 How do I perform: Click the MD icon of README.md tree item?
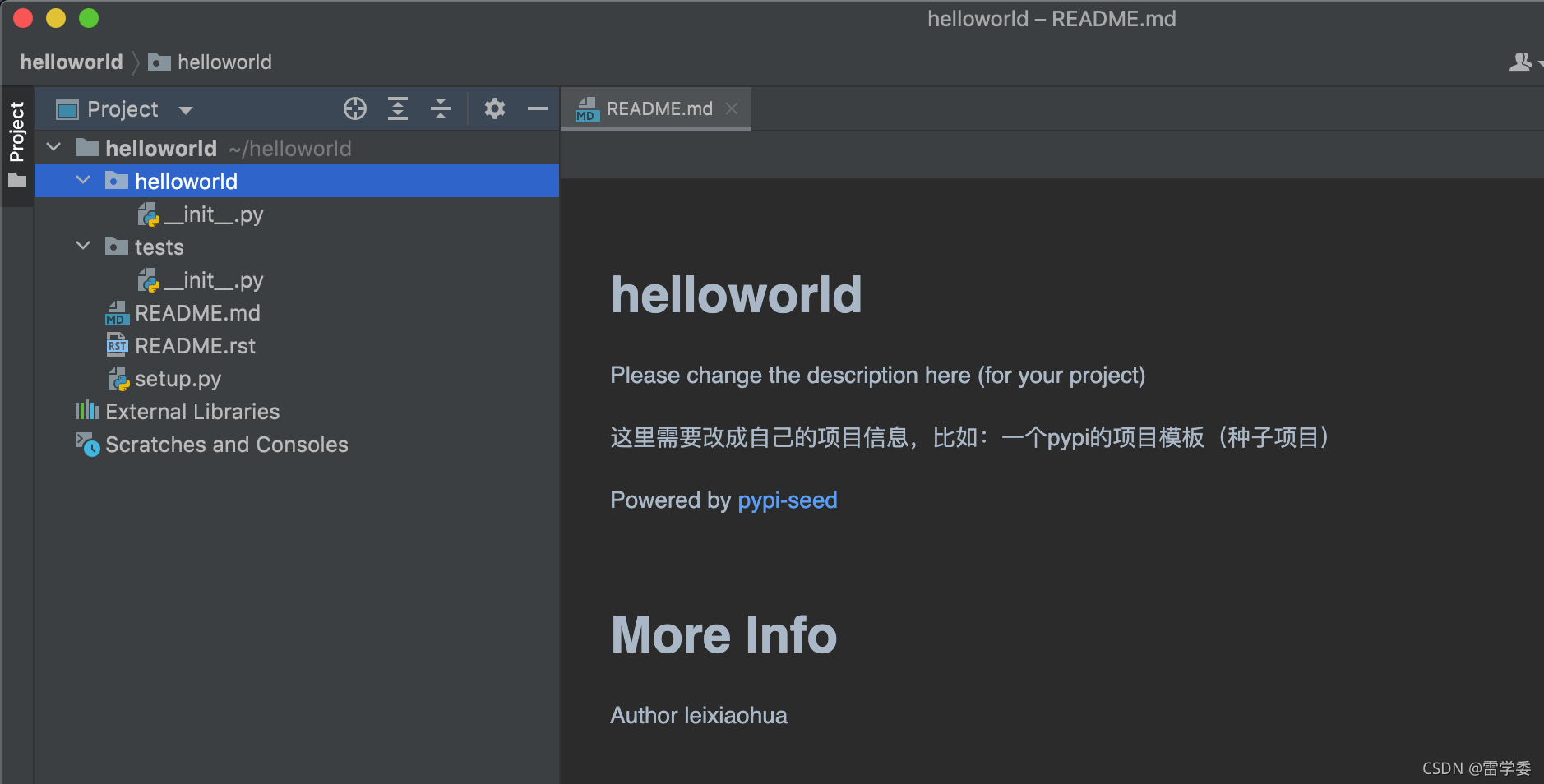117,313
